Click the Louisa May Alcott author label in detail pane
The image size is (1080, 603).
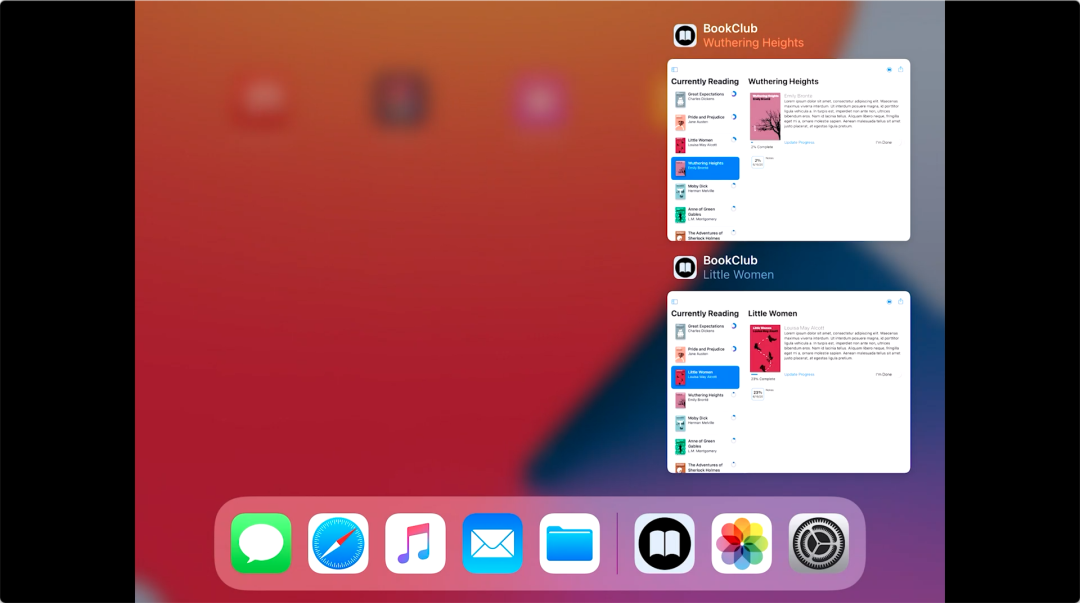804,328
